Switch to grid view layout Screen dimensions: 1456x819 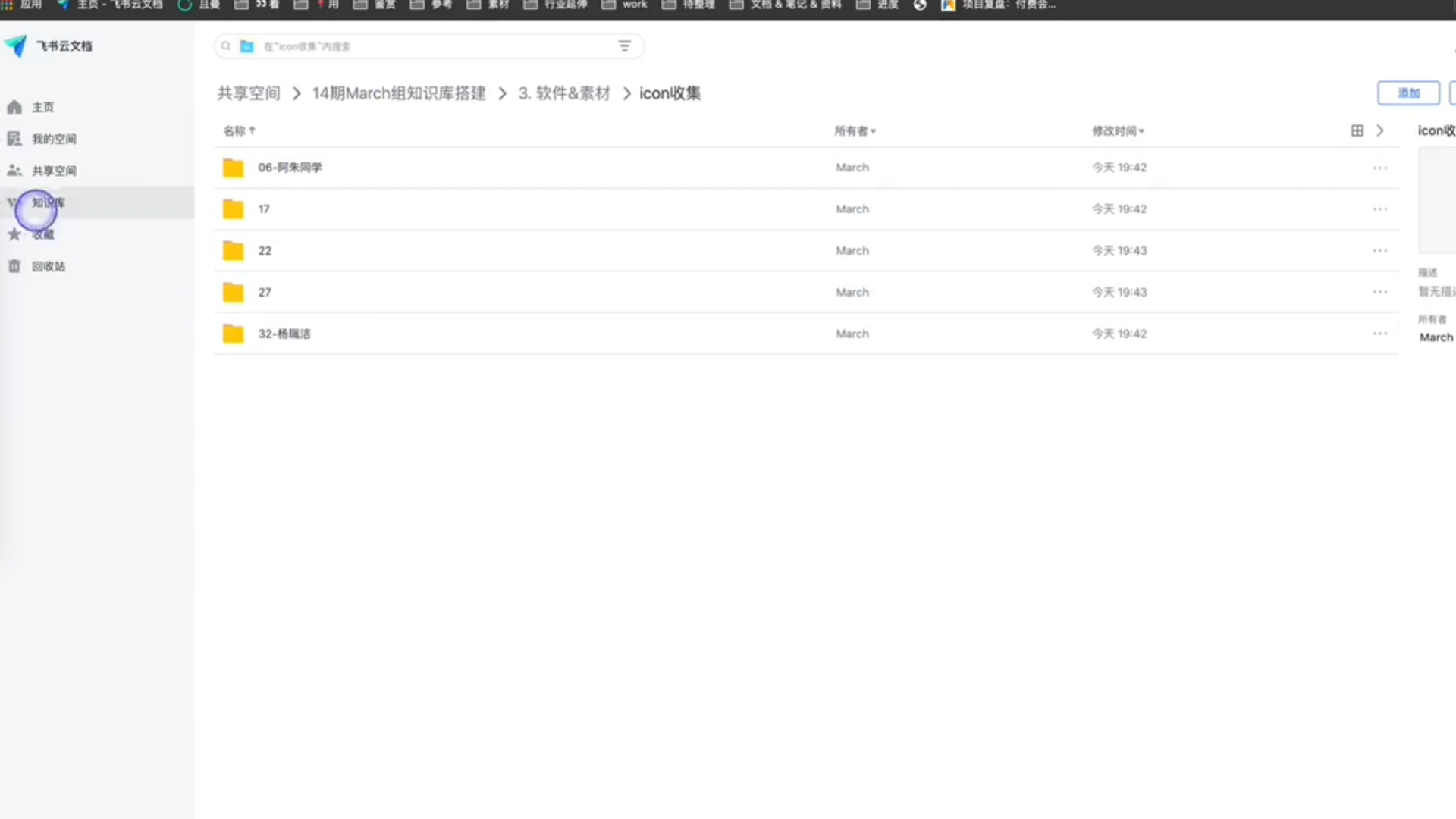click(1357, 130)
